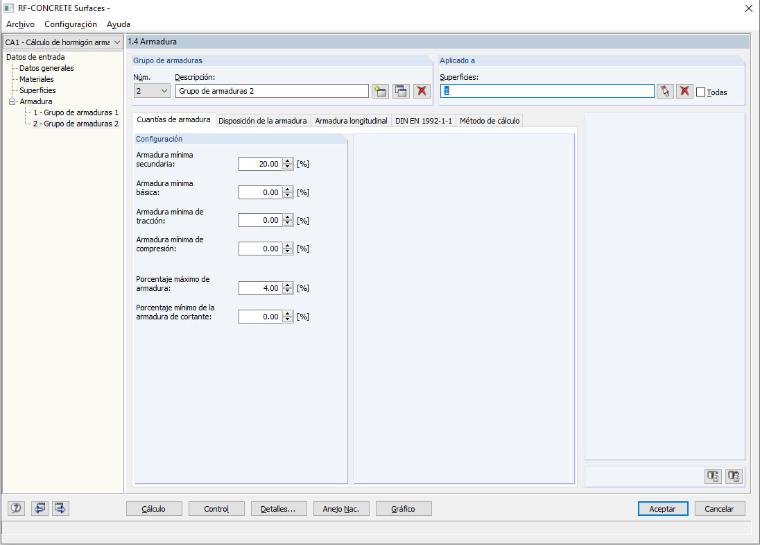Switch to Método de cálculo tab
The image size is (760, 545).
click(490, 121)
